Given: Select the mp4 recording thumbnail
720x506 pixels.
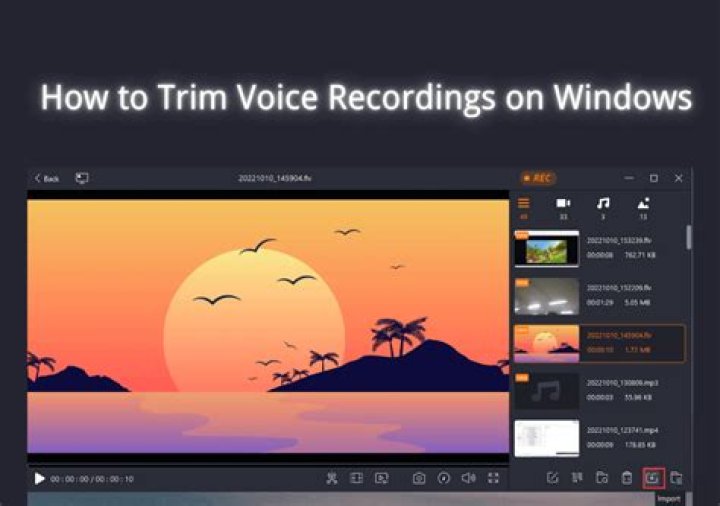Looking at the screenshot, I should tap(546, 439).
